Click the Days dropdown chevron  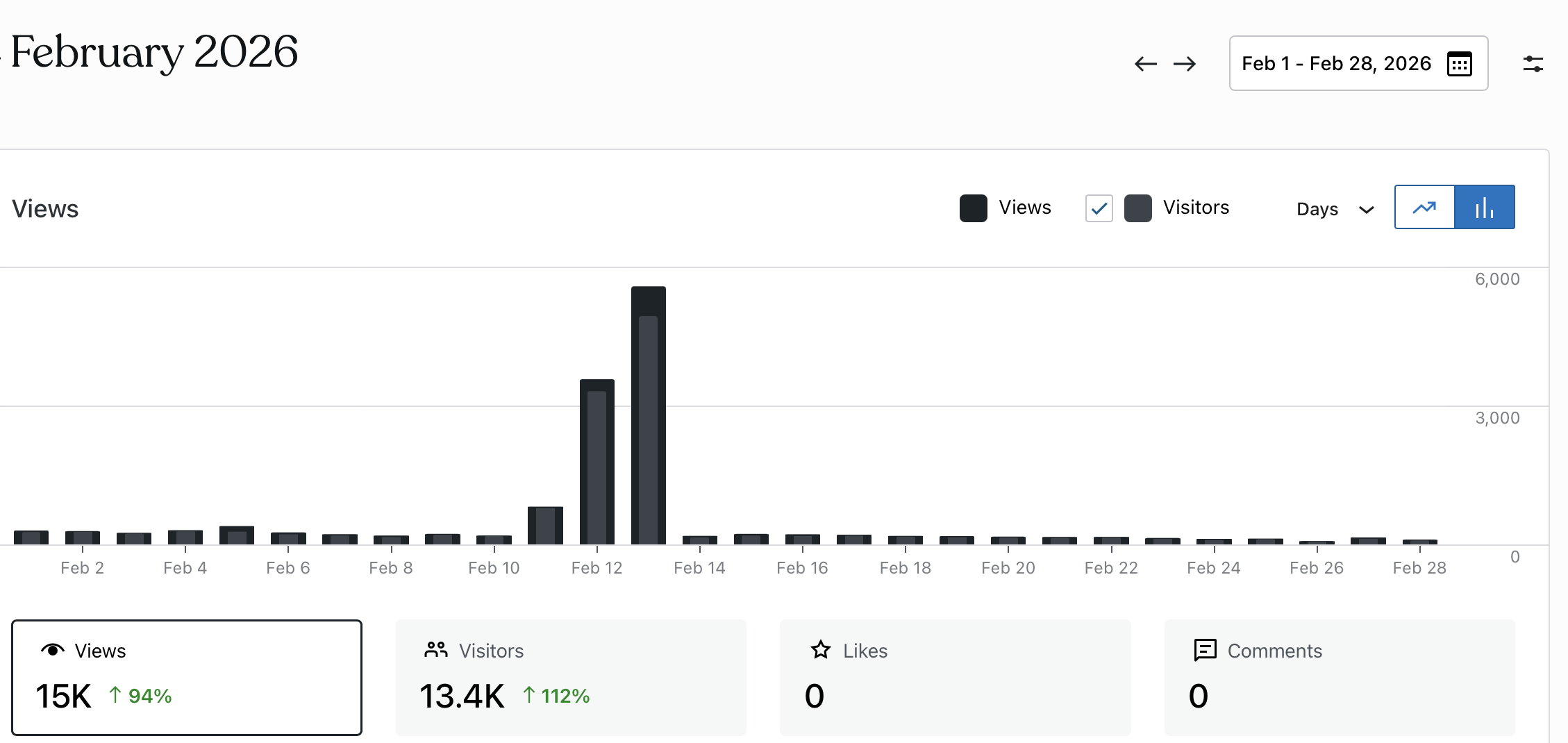click(x=1366, y=210)
